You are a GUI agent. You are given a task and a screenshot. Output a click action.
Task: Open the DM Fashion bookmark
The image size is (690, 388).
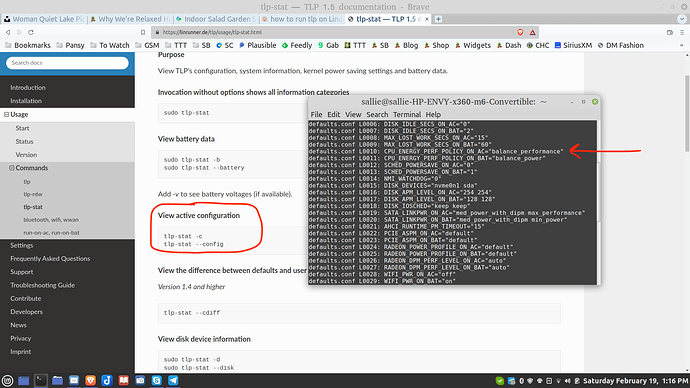click(x=620, y=45)
